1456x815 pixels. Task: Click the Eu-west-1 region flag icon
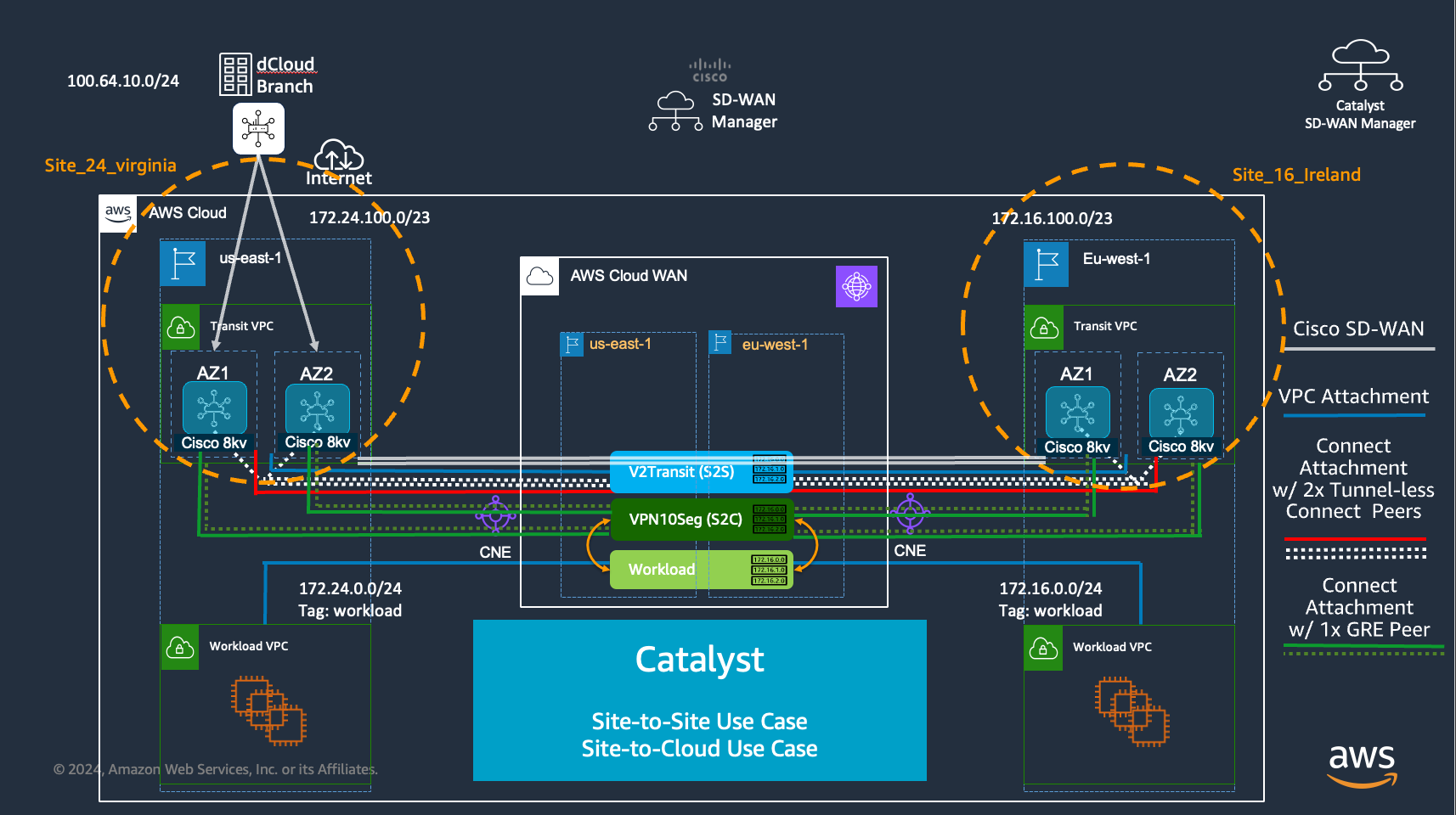tap(1045, 266)
